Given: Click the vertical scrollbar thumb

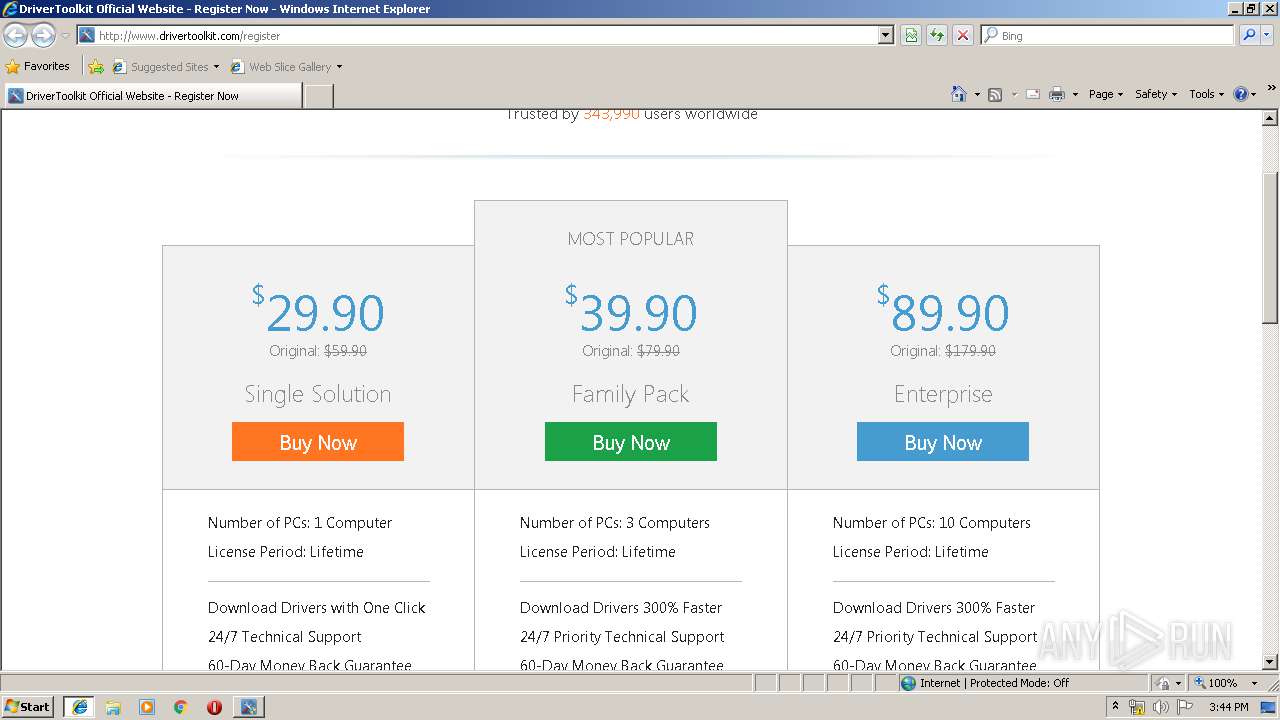Looking at the screenshot, I should click(1270, 248).
